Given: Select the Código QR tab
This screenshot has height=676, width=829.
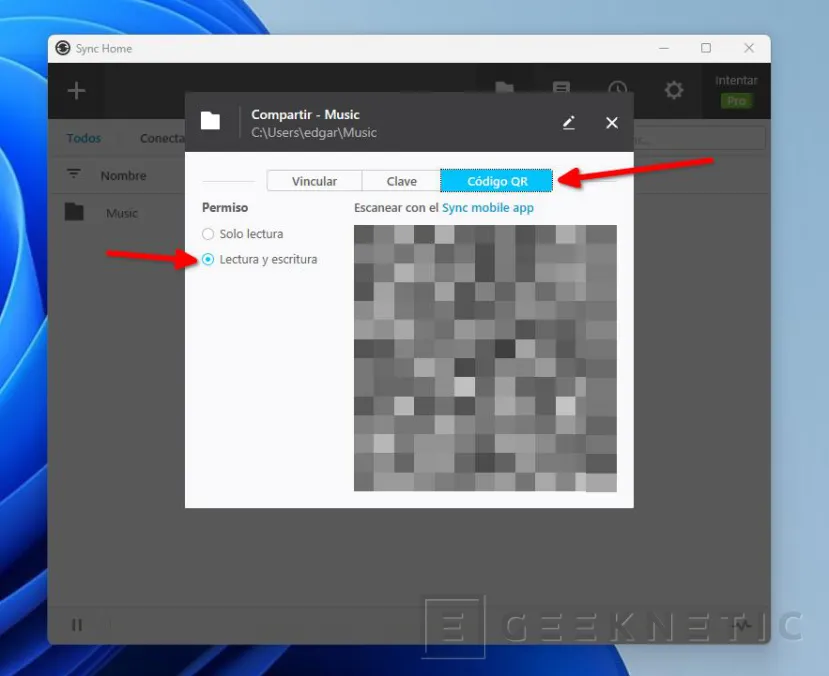Looking at the screenshot, I should (496, 181).
